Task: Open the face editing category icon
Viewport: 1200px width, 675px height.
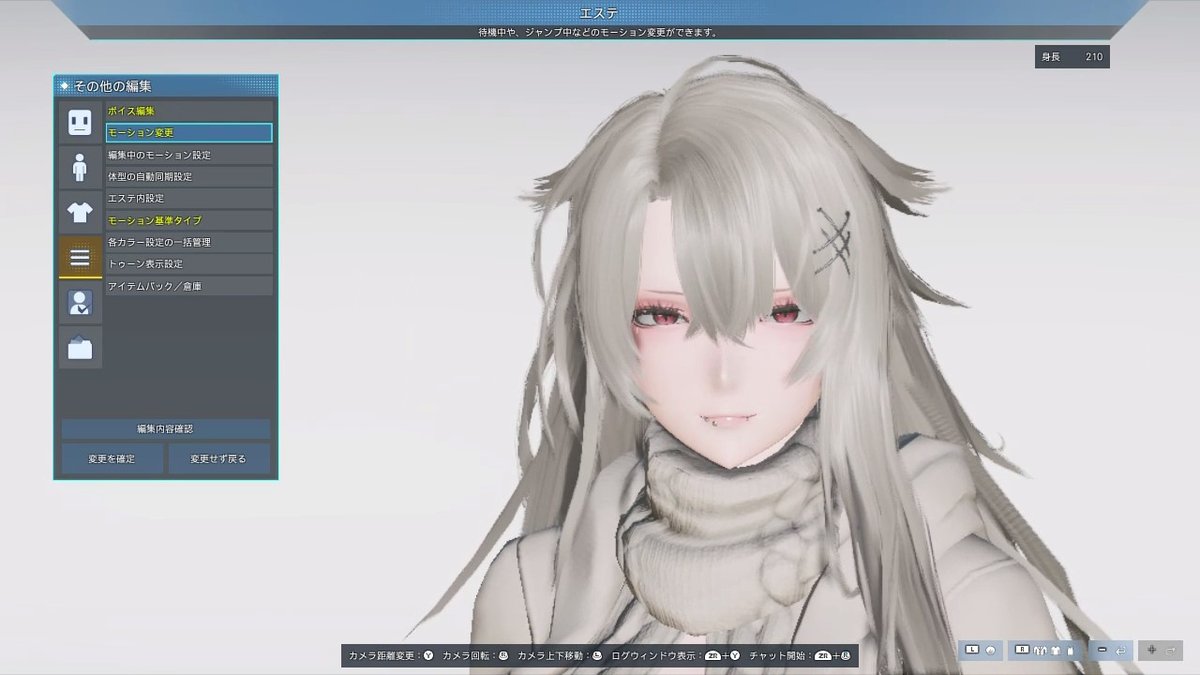Action: pos(80,122)
